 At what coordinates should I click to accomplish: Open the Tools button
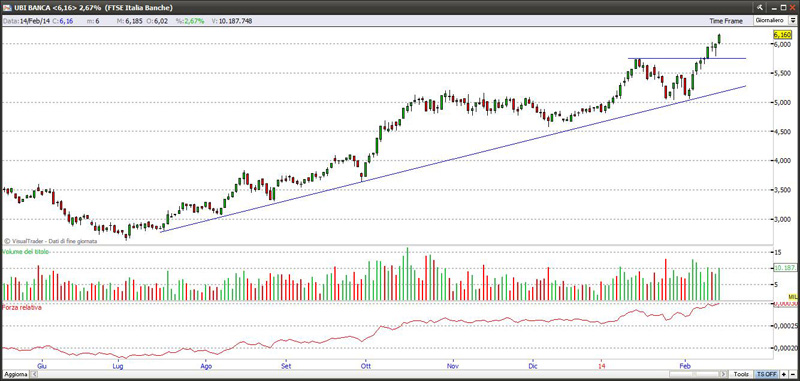741,374
